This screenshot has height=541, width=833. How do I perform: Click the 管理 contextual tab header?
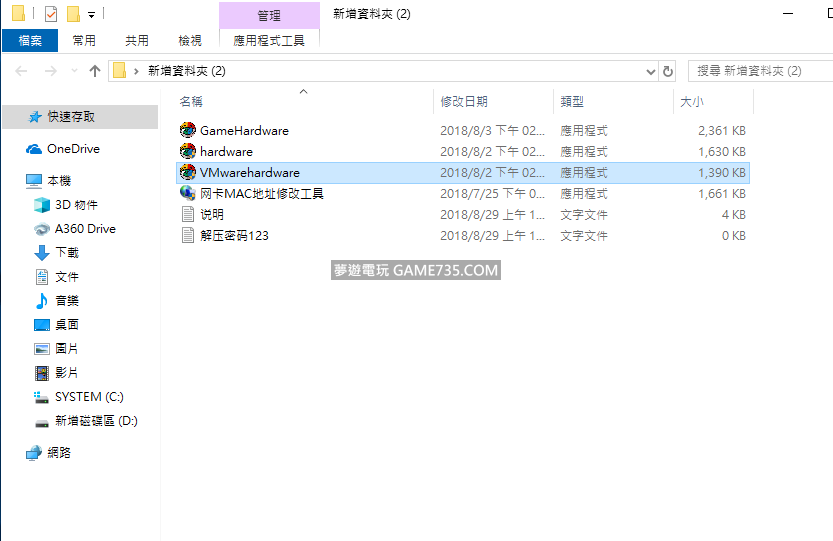coord(269,15)
